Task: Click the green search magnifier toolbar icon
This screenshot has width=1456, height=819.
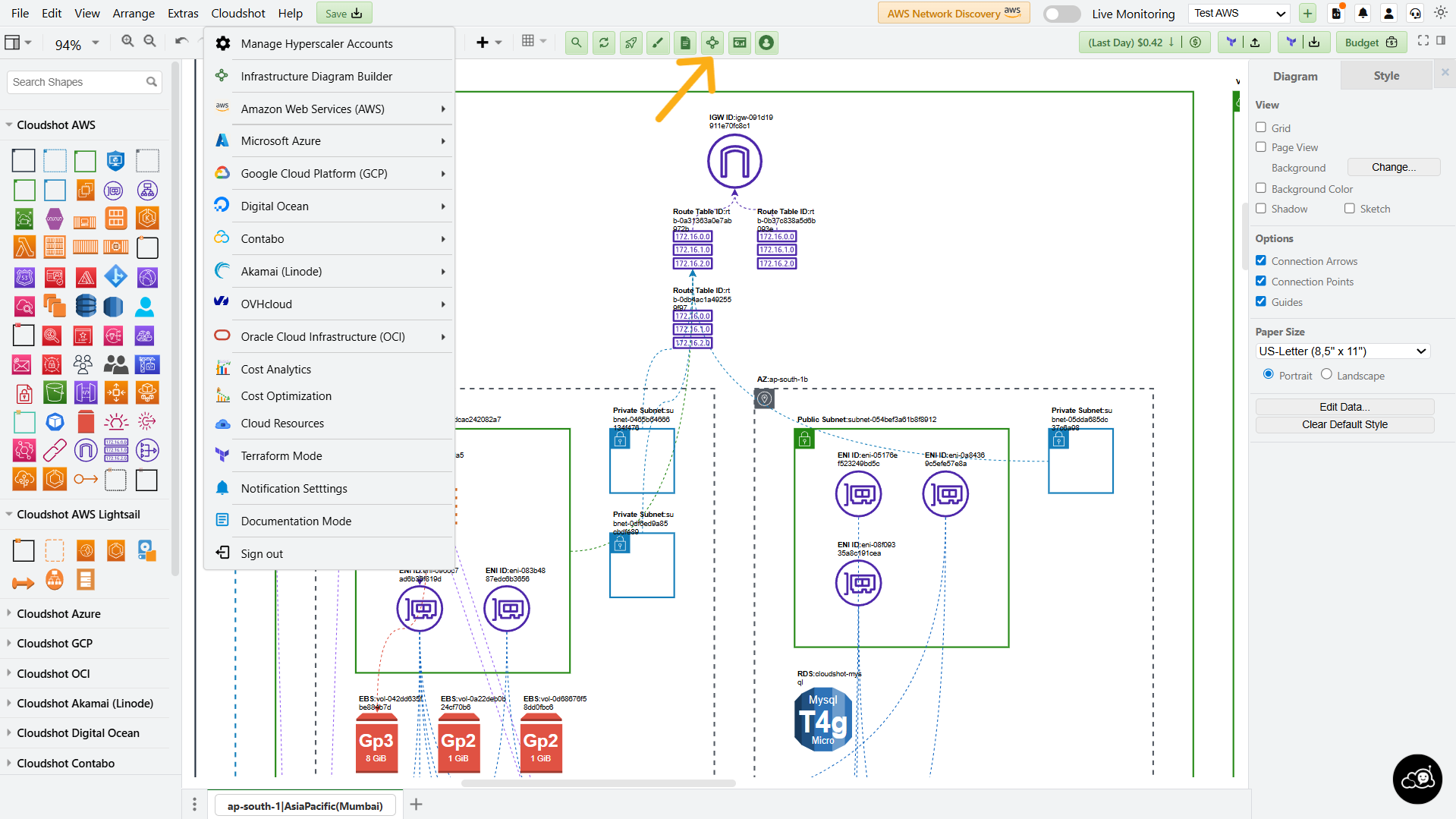Action: tap(577, 43)
